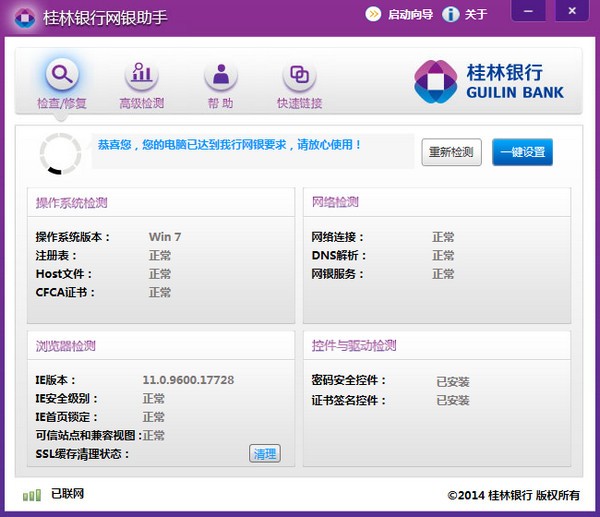Close the 网银助手 window

[x=572, y=11]
